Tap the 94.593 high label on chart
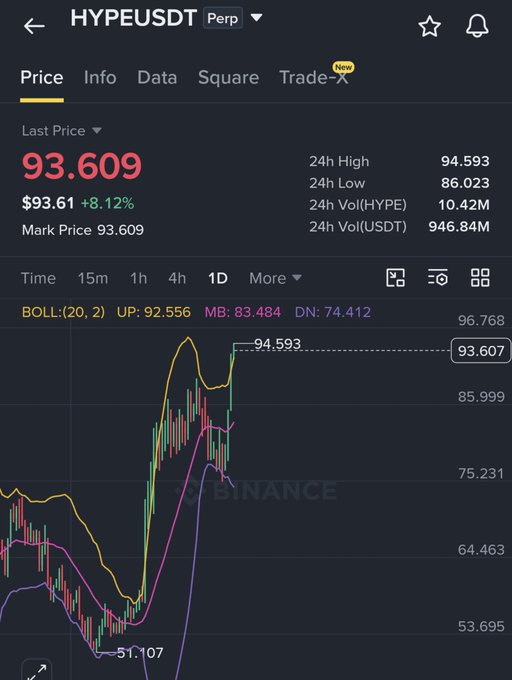The image size is (512, 680). (277, 344)
